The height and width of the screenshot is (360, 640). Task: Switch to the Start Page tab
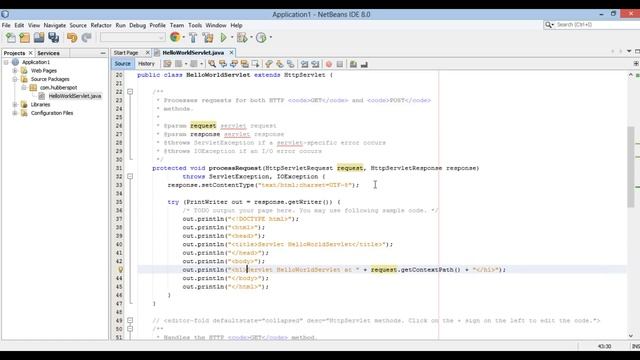coord(126,53)
